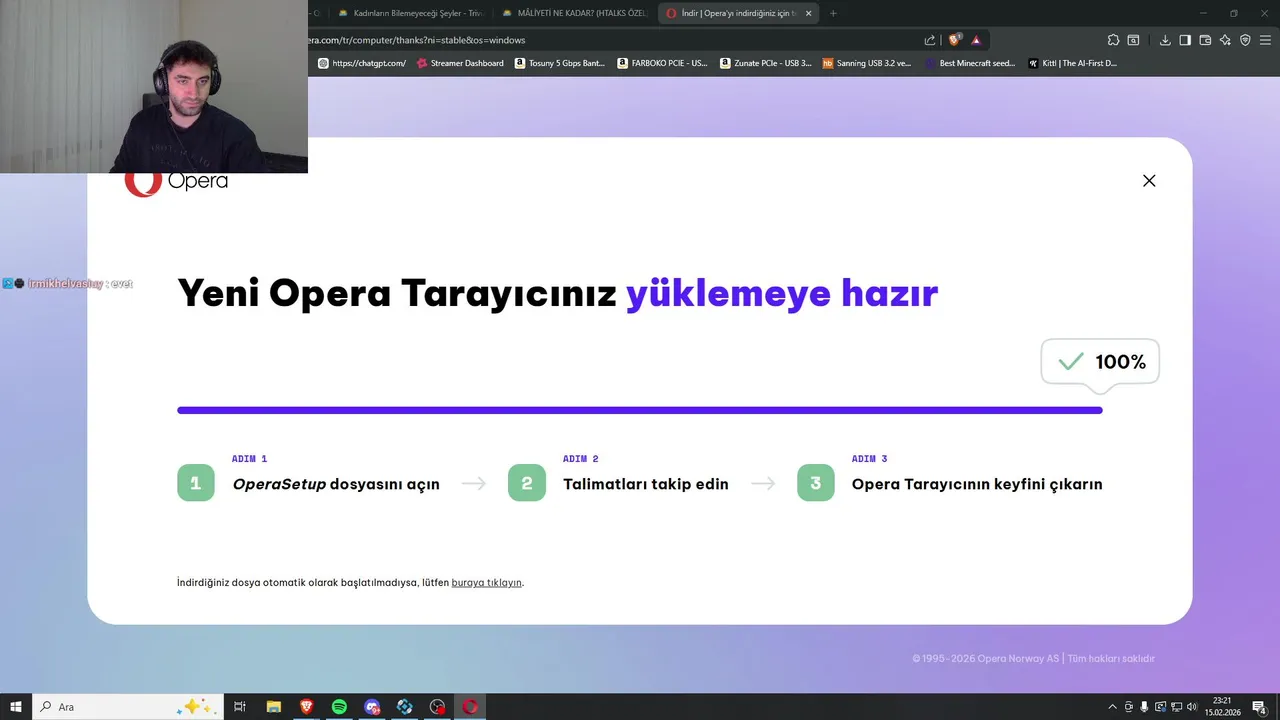Show hidden system tray icons chevron
Screen dimensions: 1280x720
(1112, 707)
